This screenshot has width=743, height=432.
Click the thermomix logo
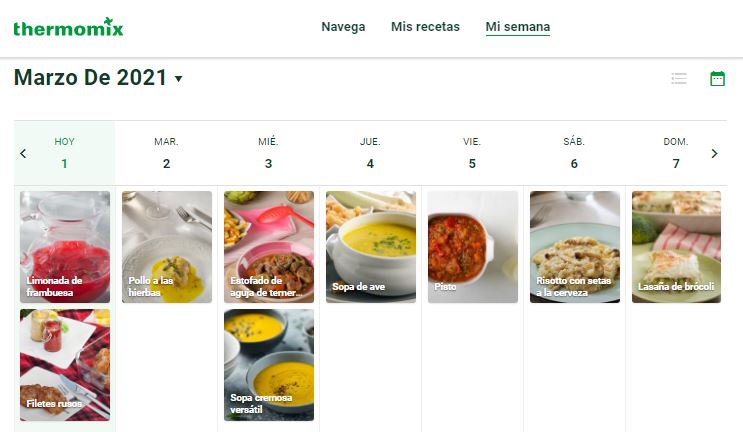[68, 27]
